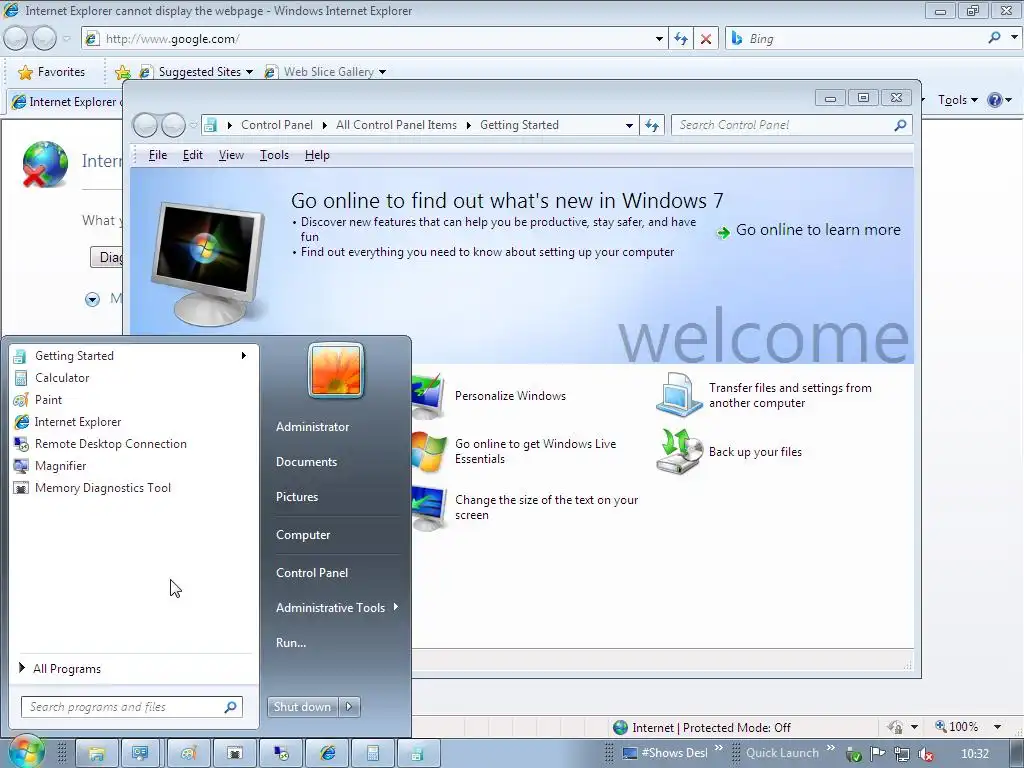Screen dimensions: 1024x768
Task: Click IE refresh button
Action: tap(680, 39)
